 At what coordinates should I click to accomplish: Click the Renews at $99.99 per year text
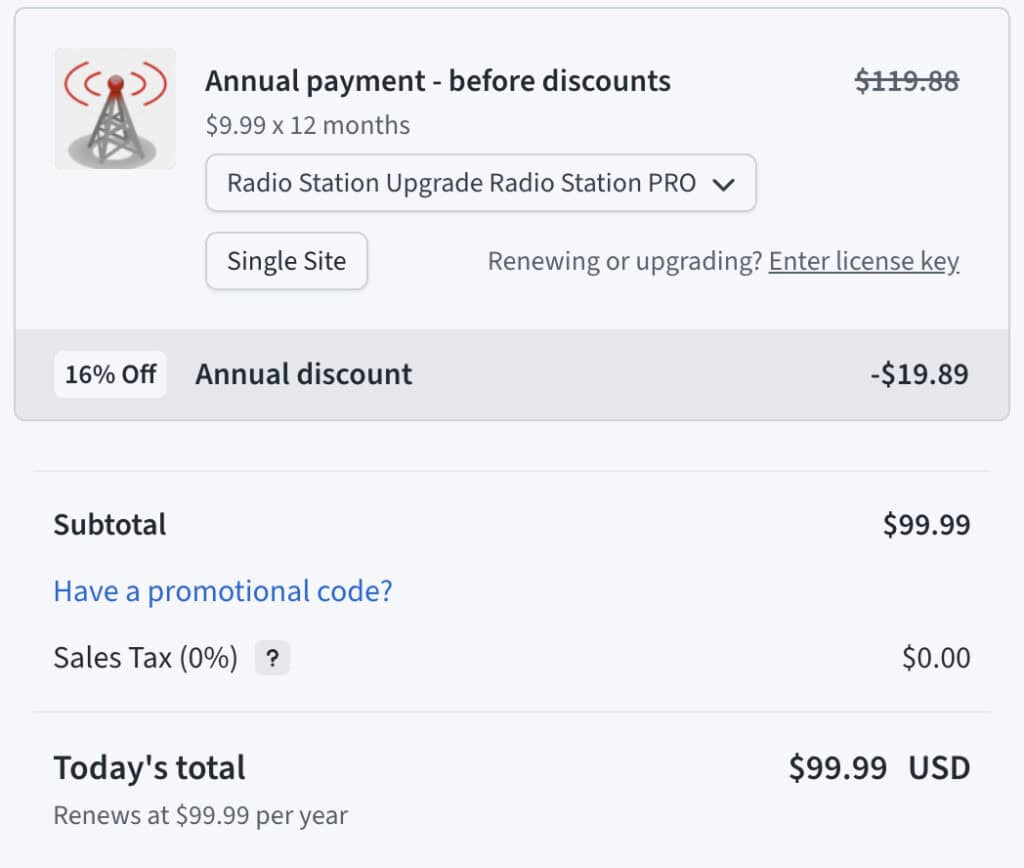[200, 815]
